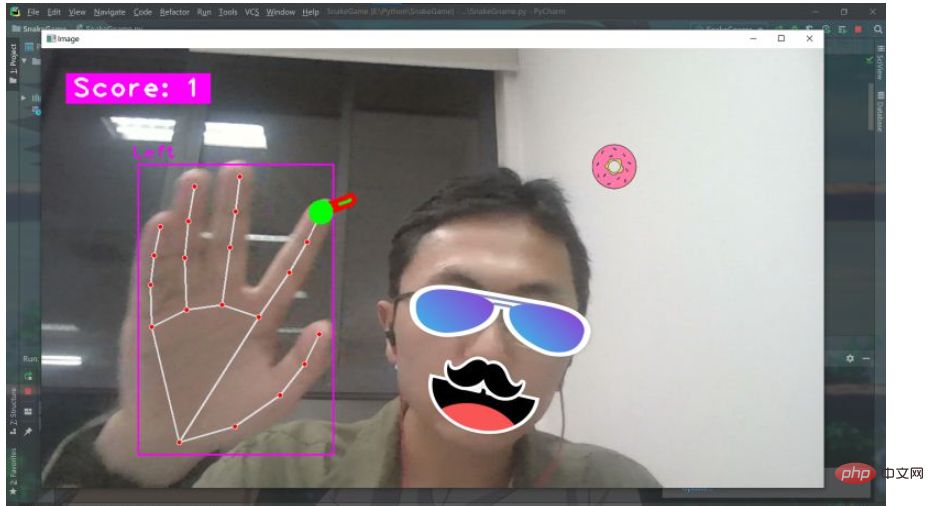Screen dimensions: 934x506
Task: Open the Refactor menu
Action: (175, 12)
